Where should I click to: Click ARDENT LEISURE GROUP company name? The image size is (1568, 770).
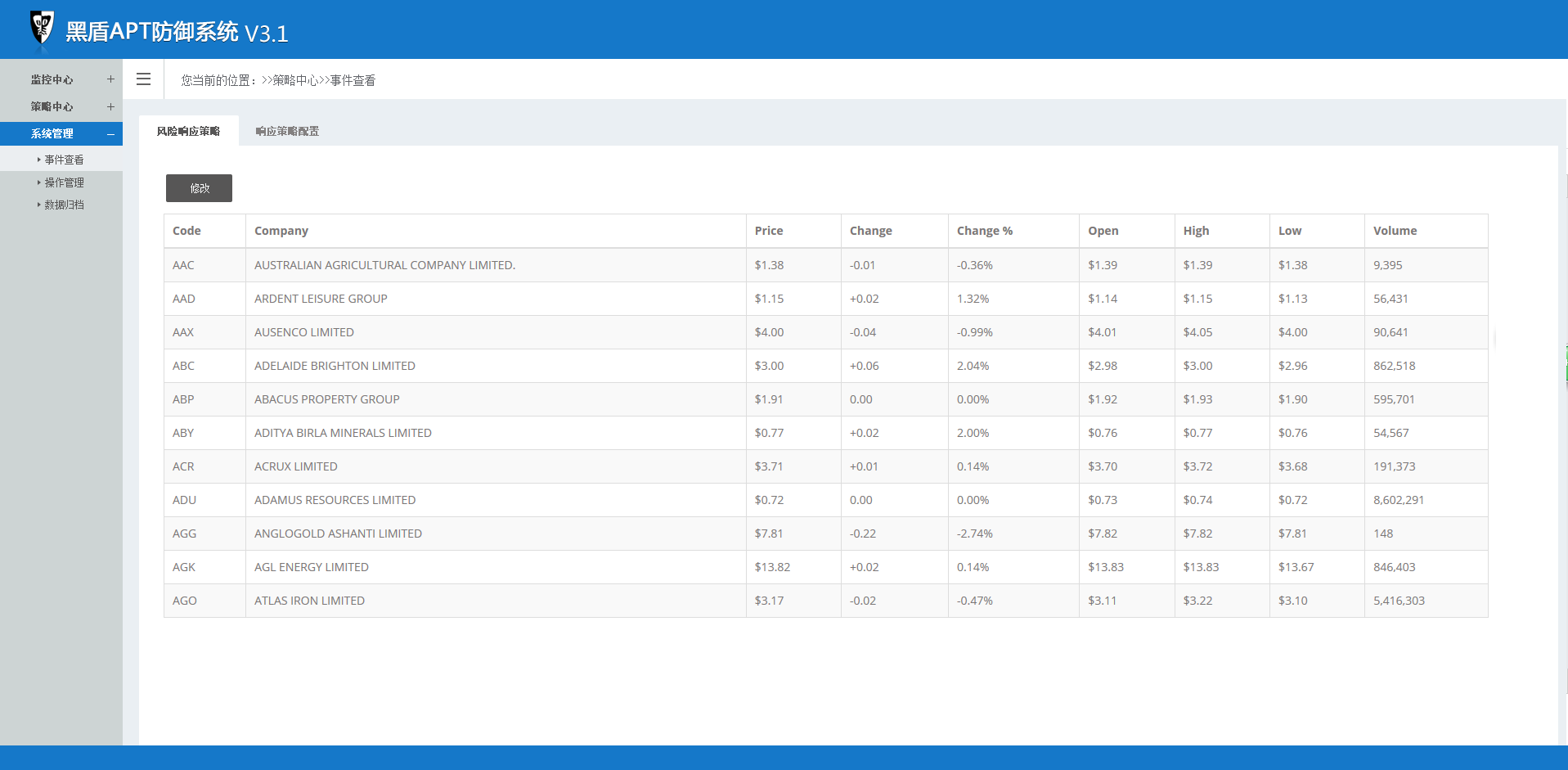pos(321,299)
